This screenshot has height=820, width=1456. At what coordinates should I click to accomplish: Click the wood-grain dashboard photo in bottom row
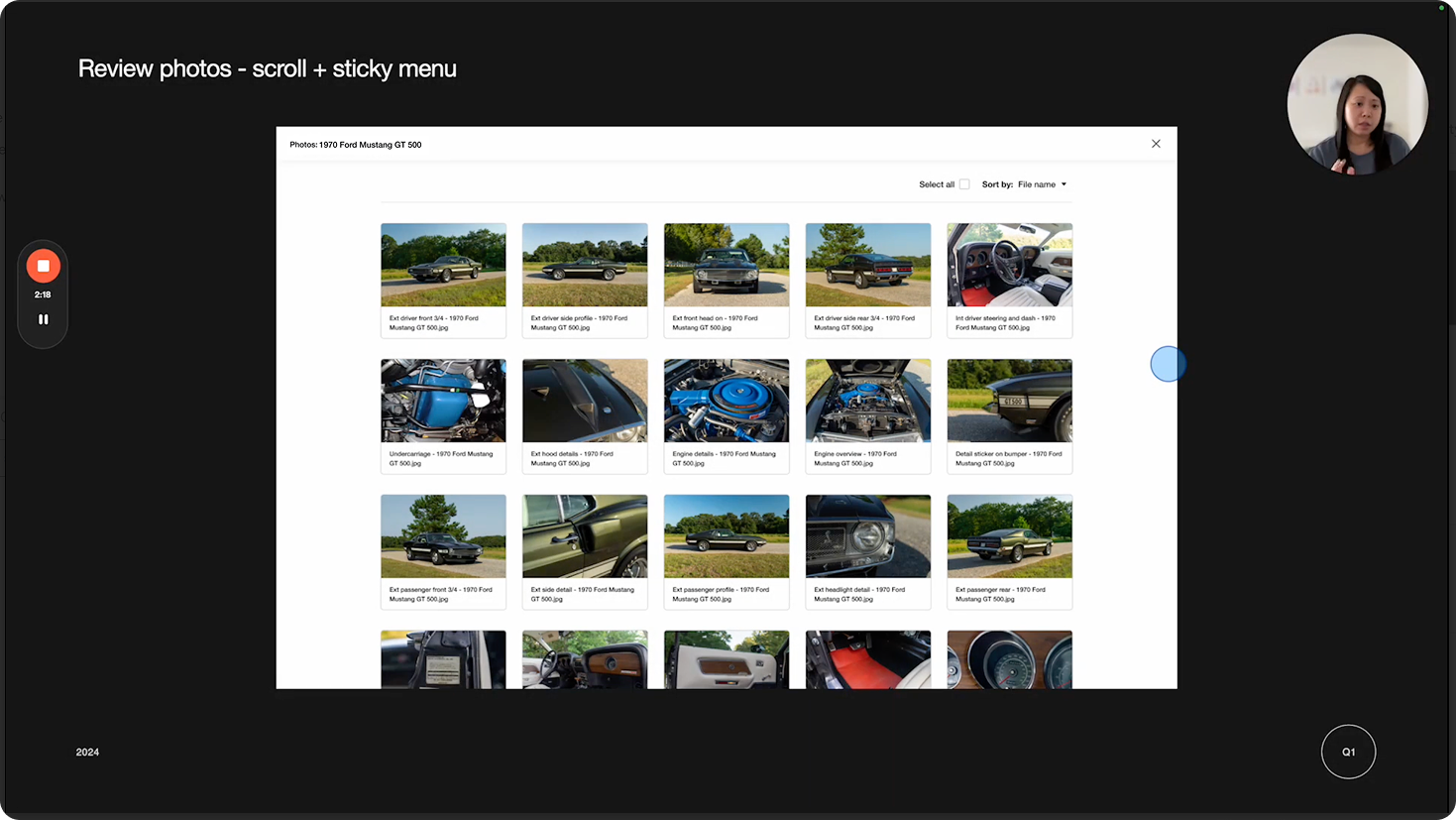click(585, 659)
